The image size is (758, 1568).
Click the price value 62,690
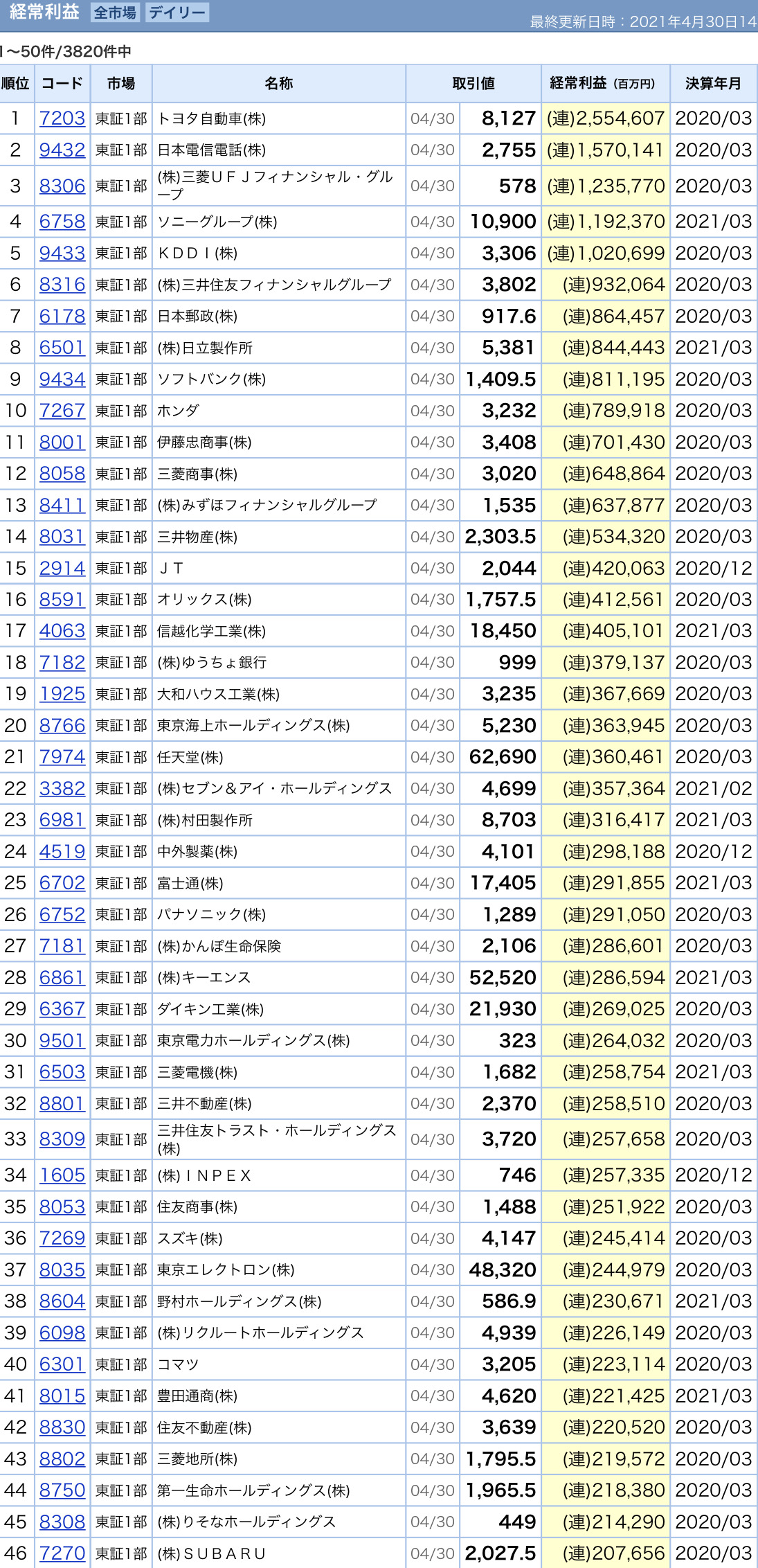point(503,757)
